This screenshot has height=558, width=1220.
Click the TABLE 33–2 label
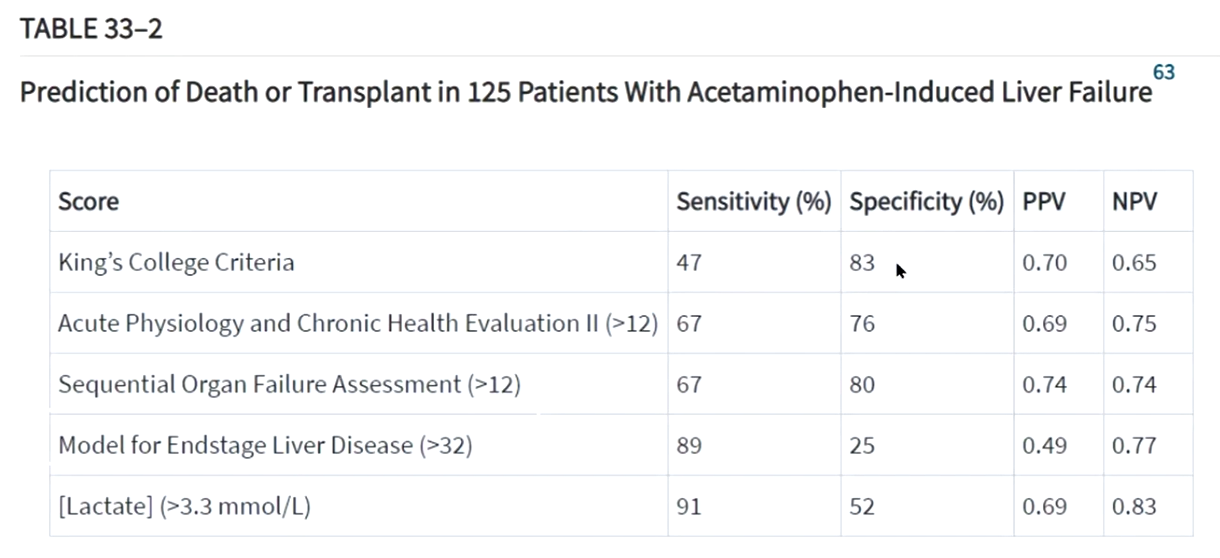point(91,29)
